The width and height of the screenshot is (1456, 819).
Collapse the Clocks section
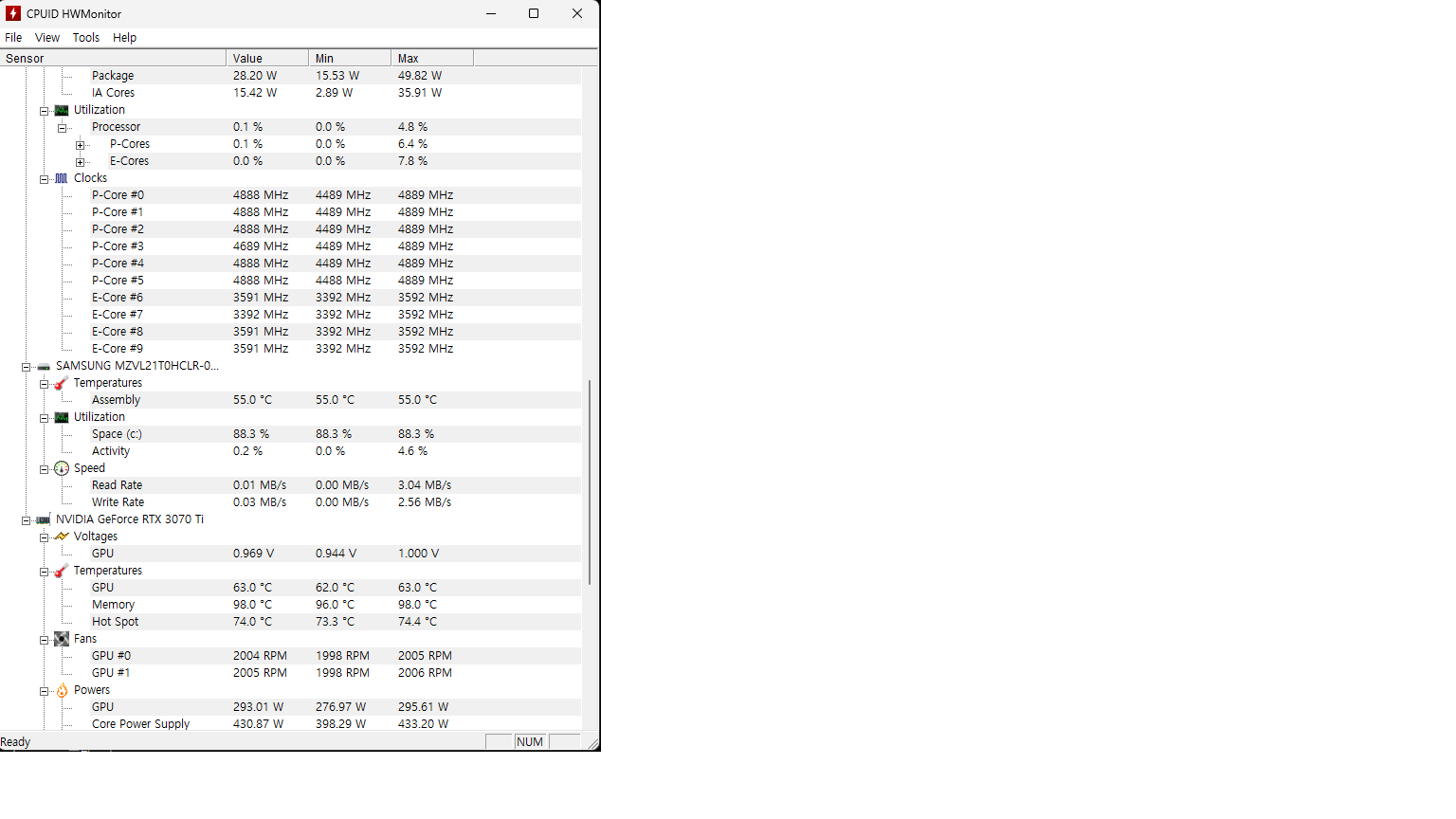pyautogui.click(x=44, y=179)
